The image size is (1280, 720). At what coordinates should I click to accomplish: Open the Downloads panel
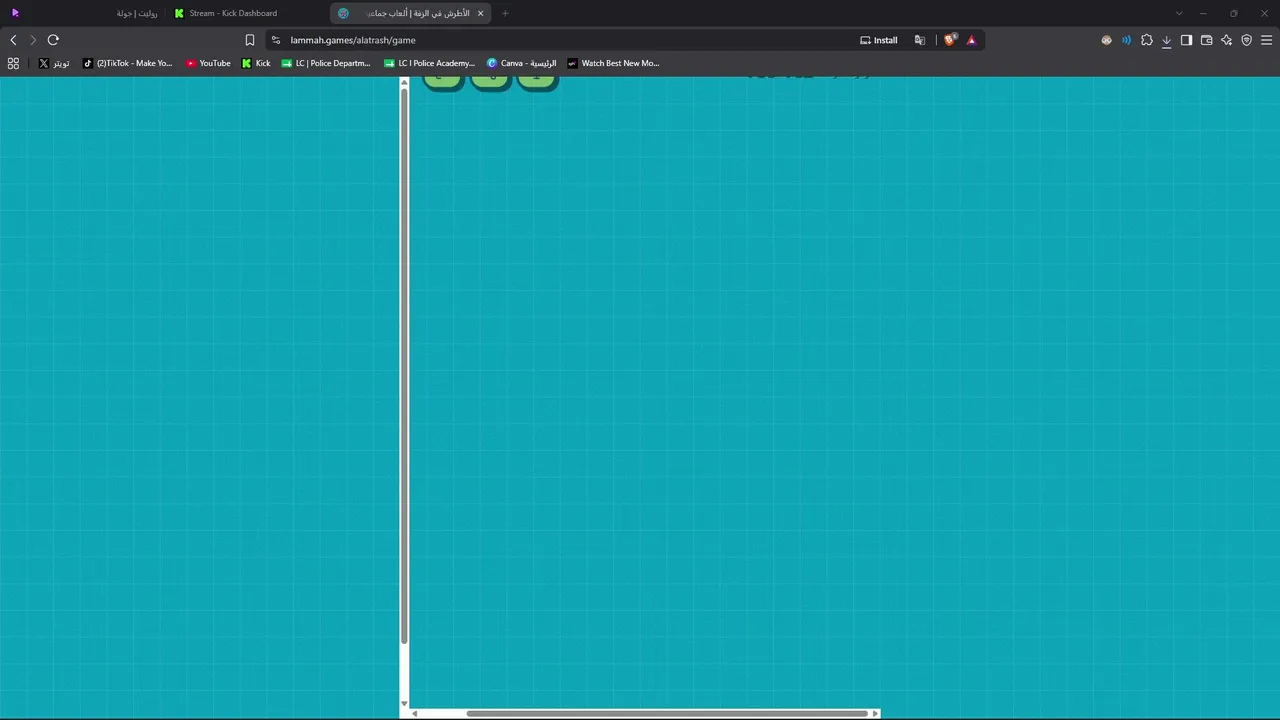pos(1166,40)
